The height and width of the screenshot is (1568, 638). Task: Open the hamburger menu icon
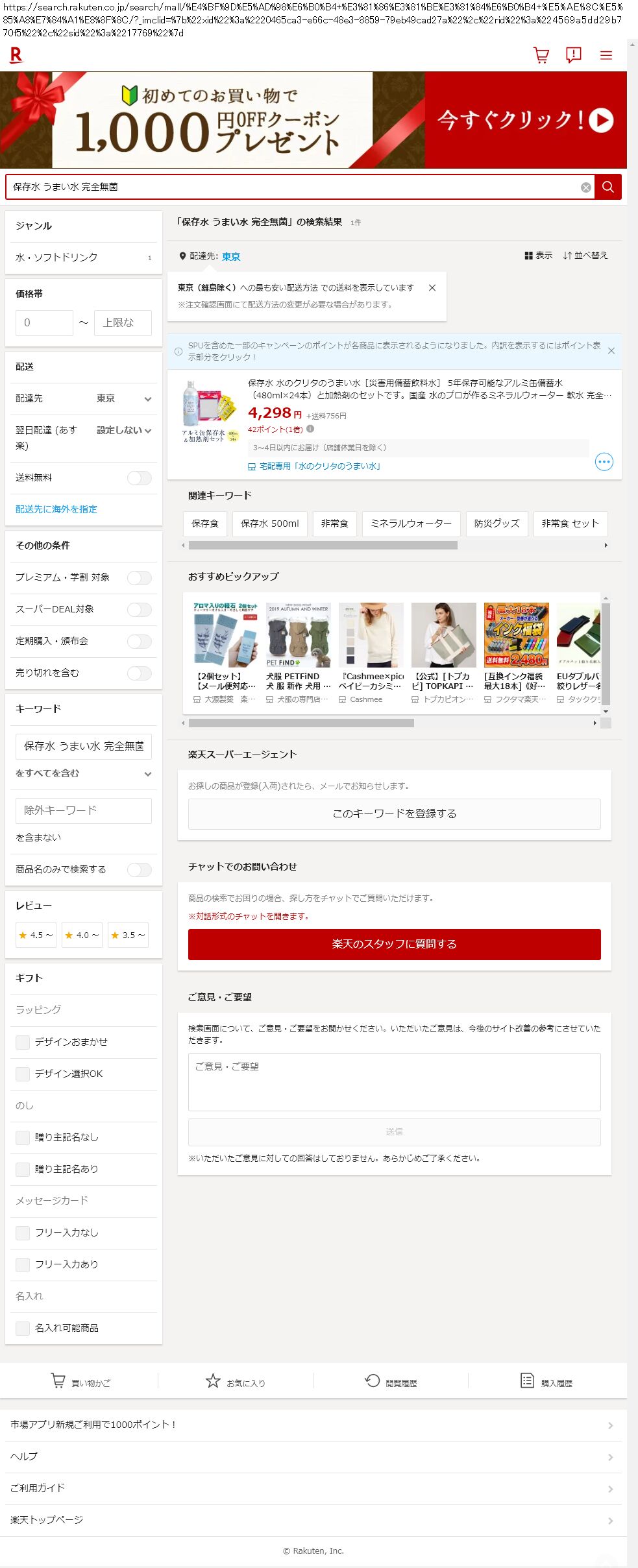pyautogui.click(x=606, y=56)
